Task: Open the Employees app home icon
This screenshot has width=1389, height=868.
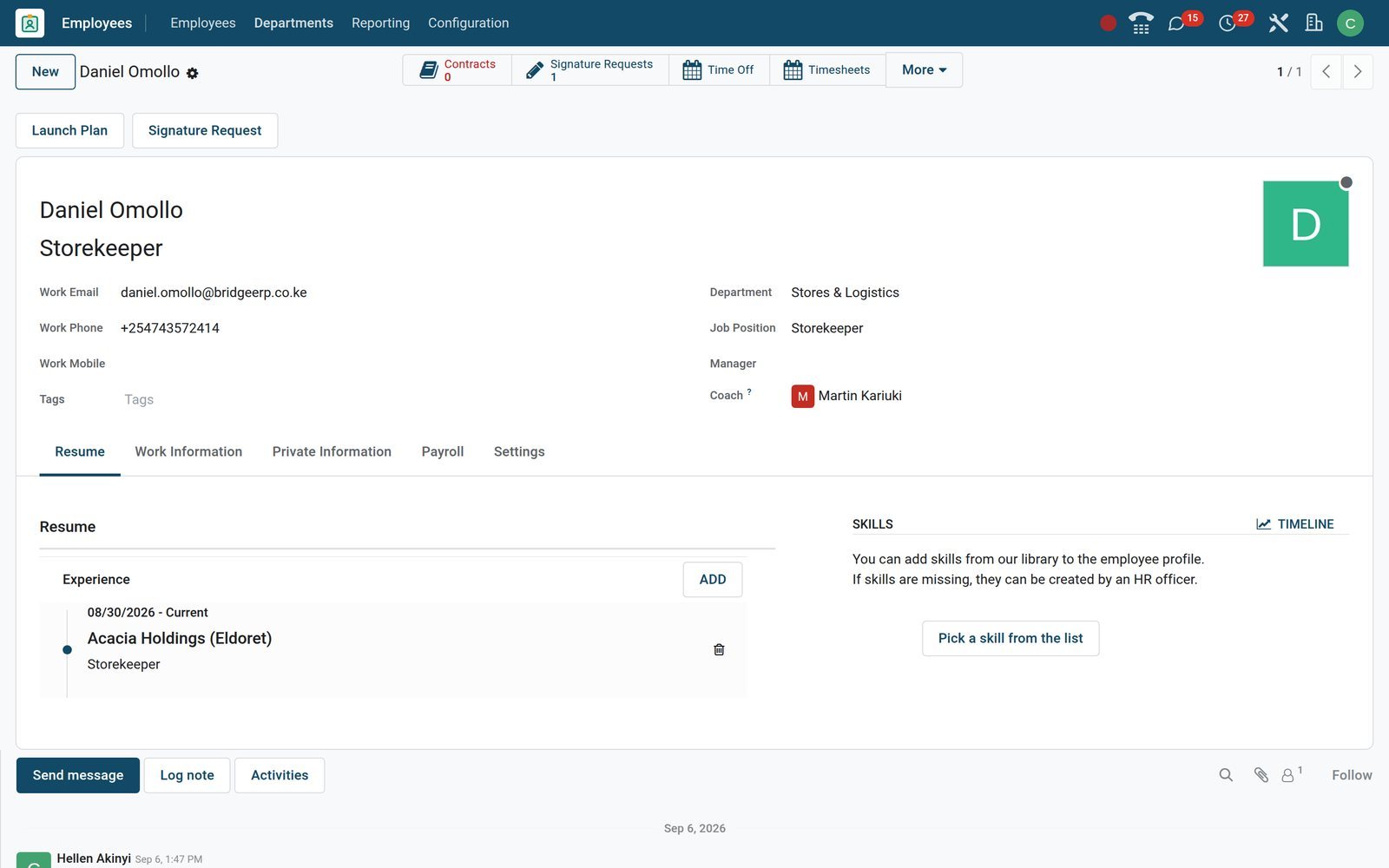Action: [30, 23]
